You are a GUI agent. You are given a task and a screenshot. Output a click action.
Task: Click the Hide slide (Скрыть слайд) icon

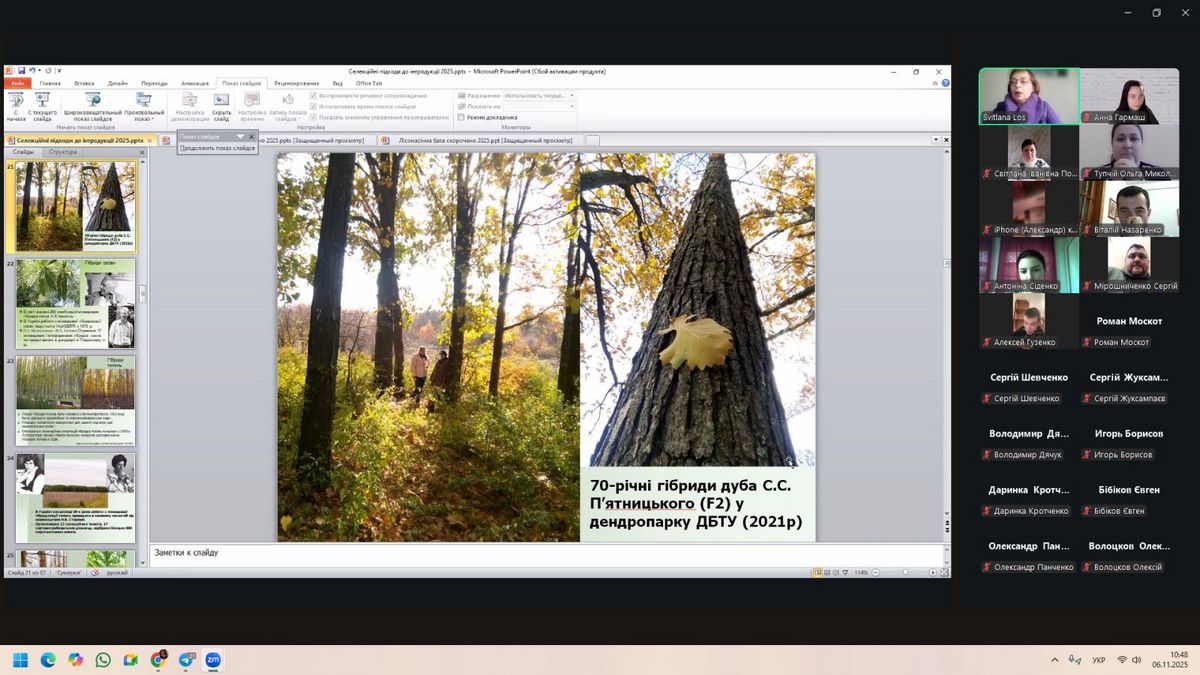coord(221,104)
